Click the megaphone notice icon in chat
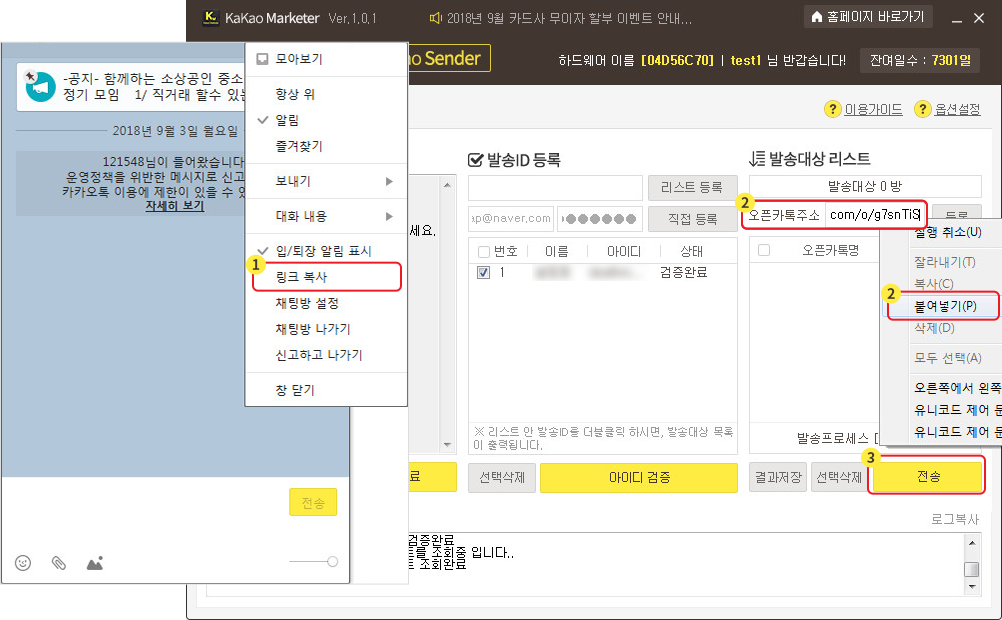Image resolution: width=1002 pixels, height=620 pixels. coord(40,87)
